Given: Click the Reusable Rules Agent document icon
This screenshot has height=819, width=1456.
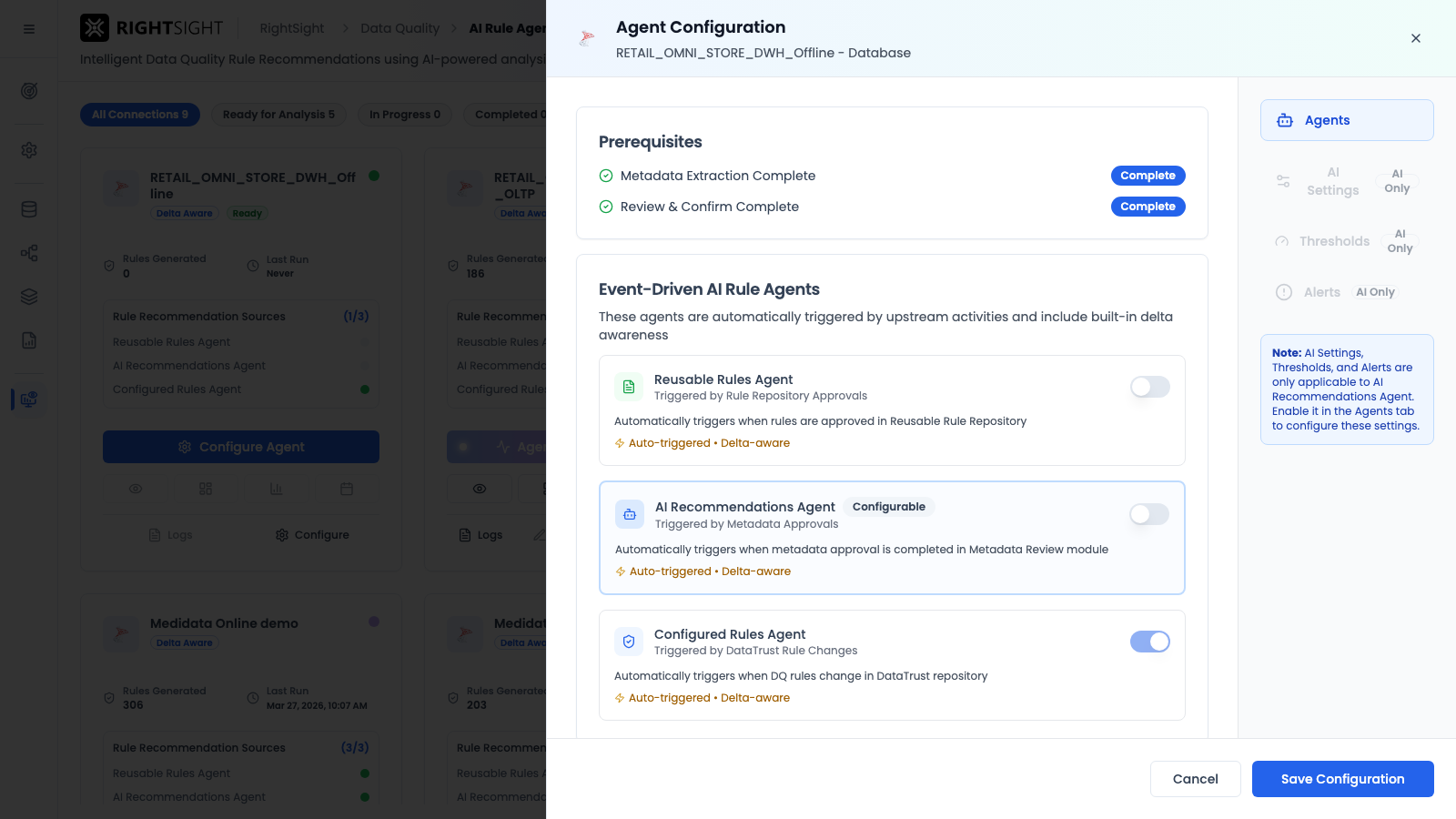Looking at the screenshot, I should tap(629, 387).
